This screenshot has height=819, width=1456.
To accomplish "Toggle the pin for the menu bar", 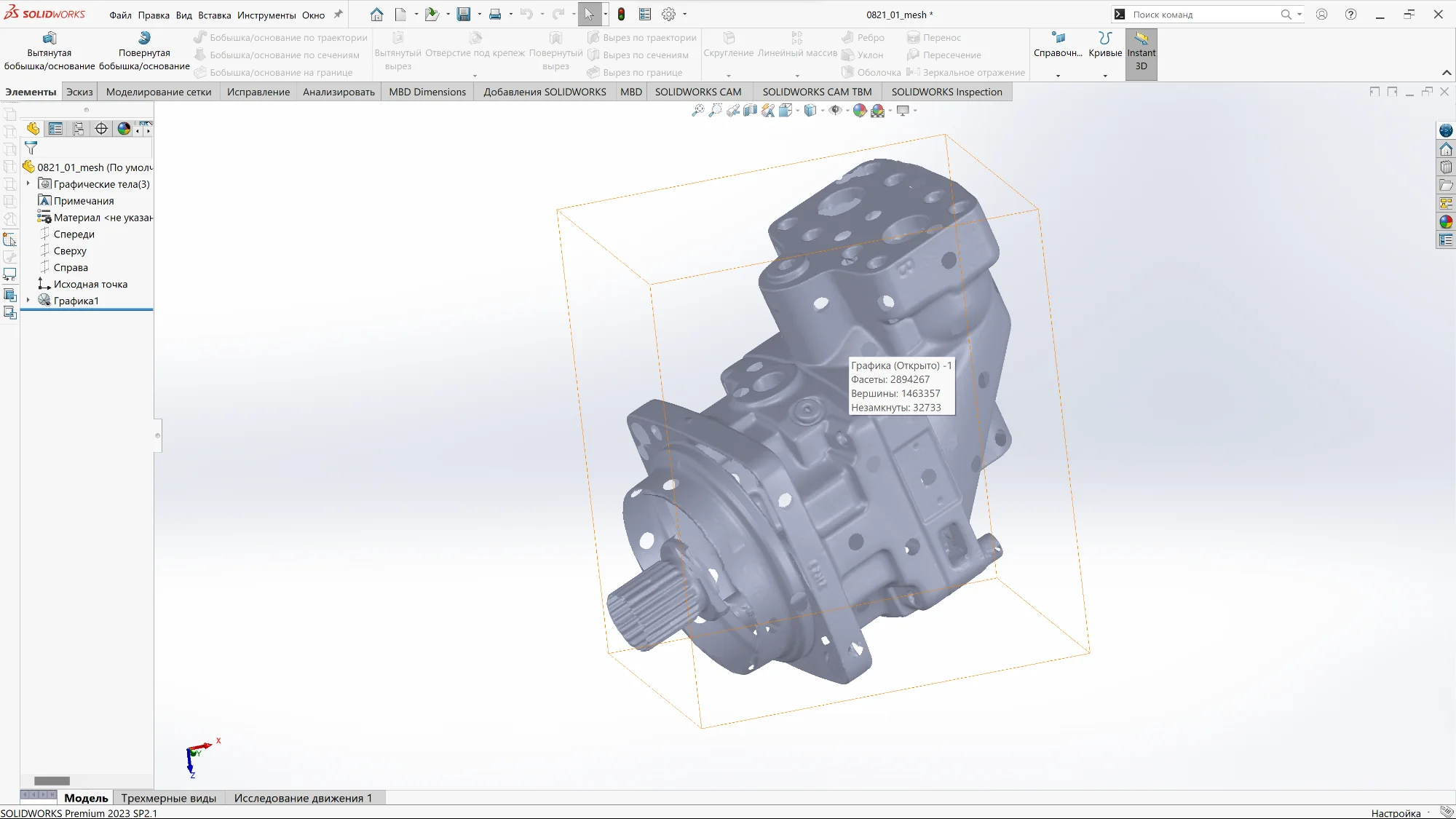I will click(x=338, y=15).
